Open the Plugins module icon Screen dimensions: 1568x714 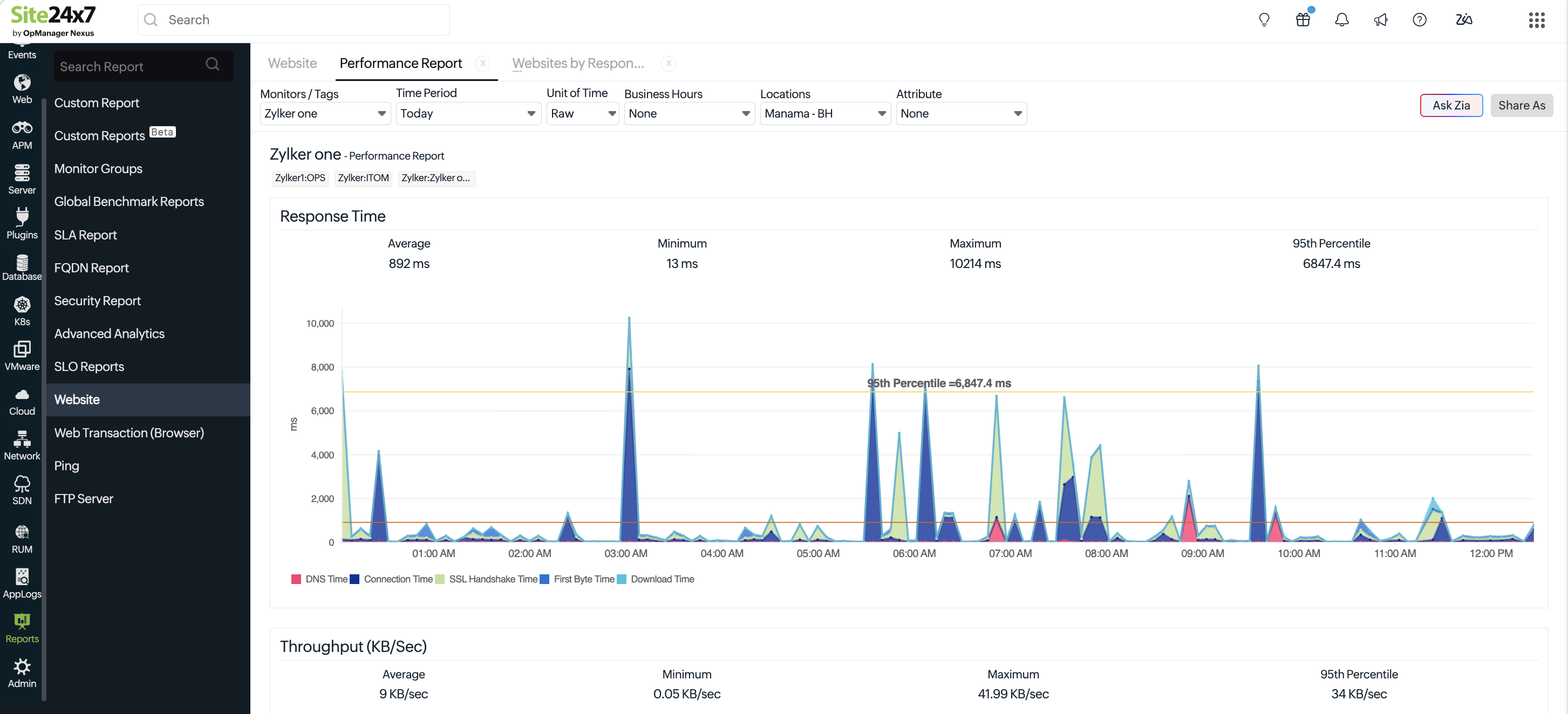coord(22,224)
